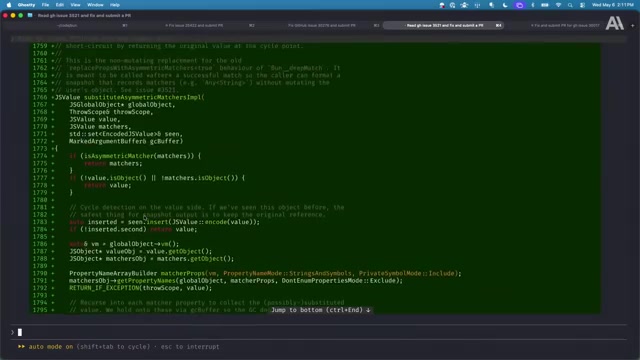640x360 pixels.
Task: Click the 'JSGlobalObject* globalObject,' parameter line
Action: (x=122, y=104)
